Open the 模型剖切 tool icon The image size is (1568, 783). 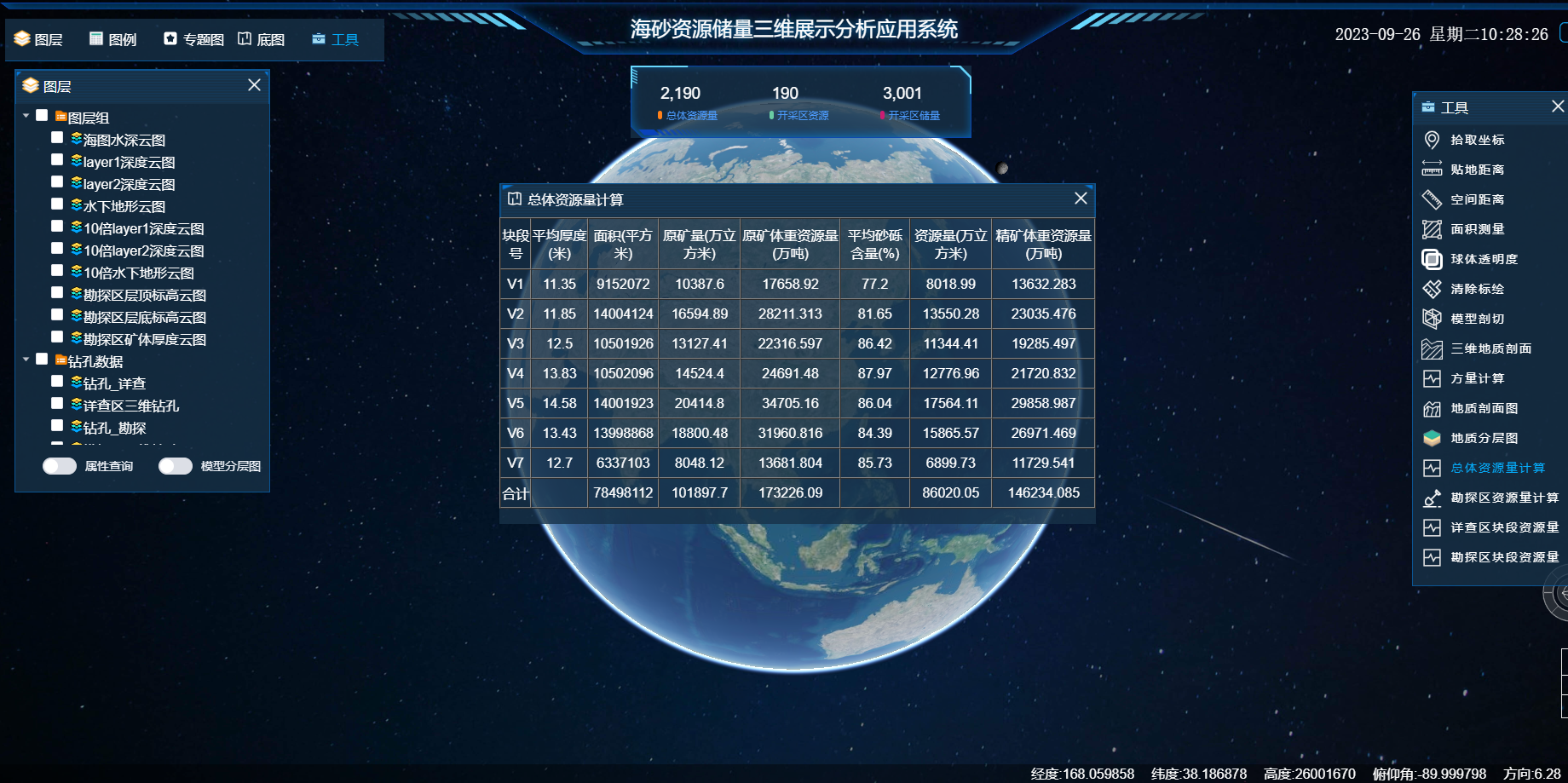pyautogui.click(x=1432, y=319)
